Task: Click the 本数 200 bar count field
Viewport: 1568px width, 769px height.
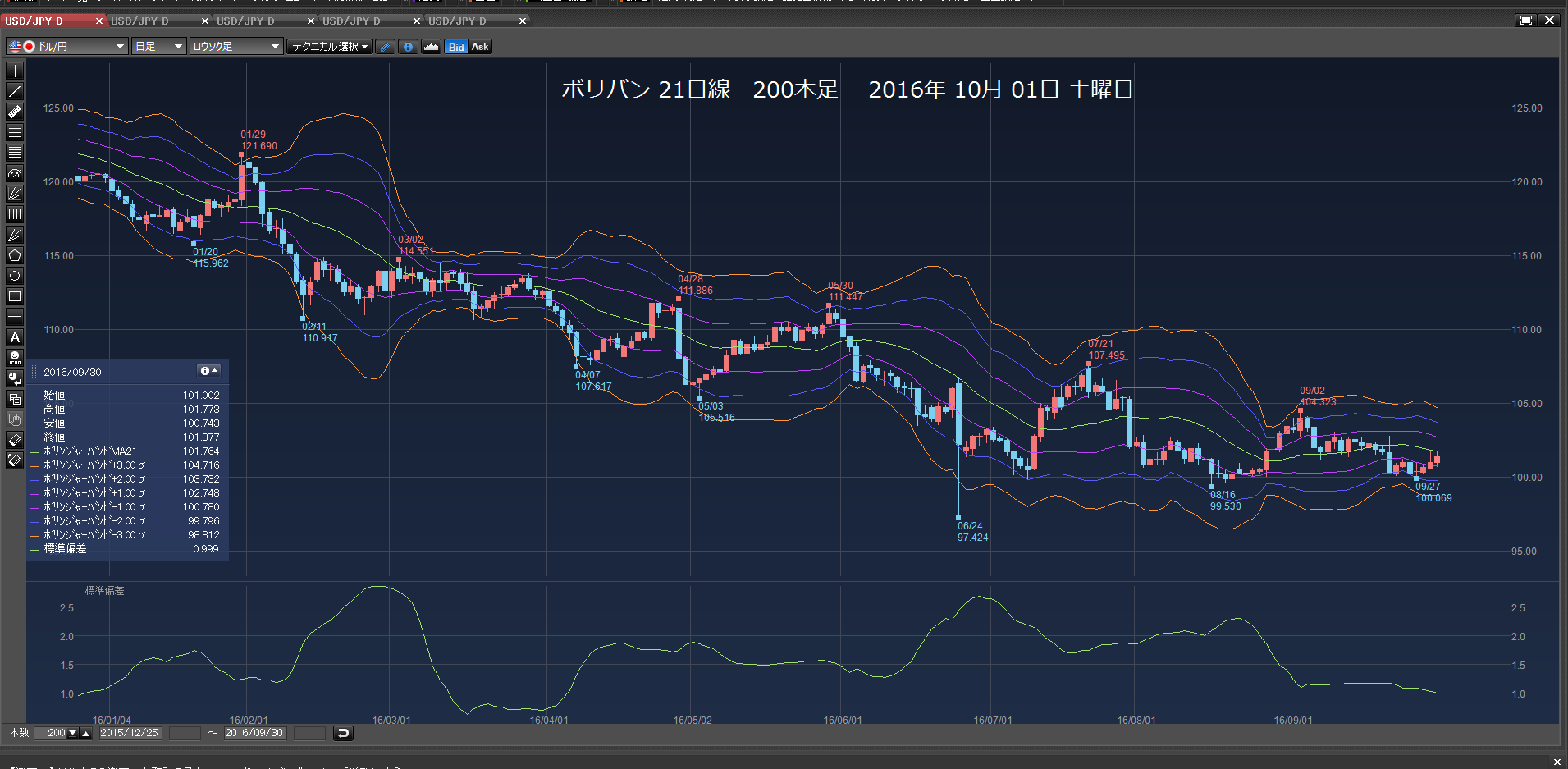Action: 51,733
